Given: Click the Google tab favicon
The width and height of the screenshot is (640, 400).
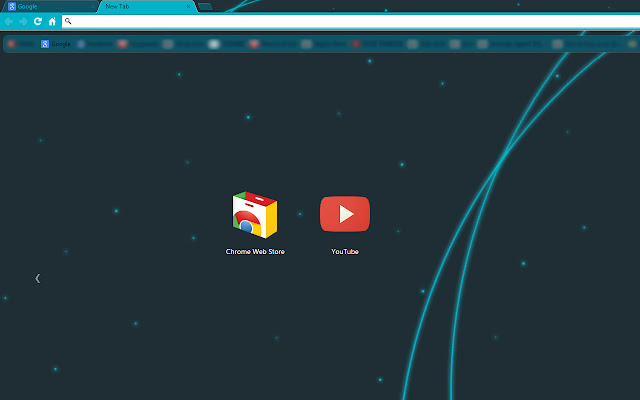Looking at the screenshot, I should (x=12, y=7).
